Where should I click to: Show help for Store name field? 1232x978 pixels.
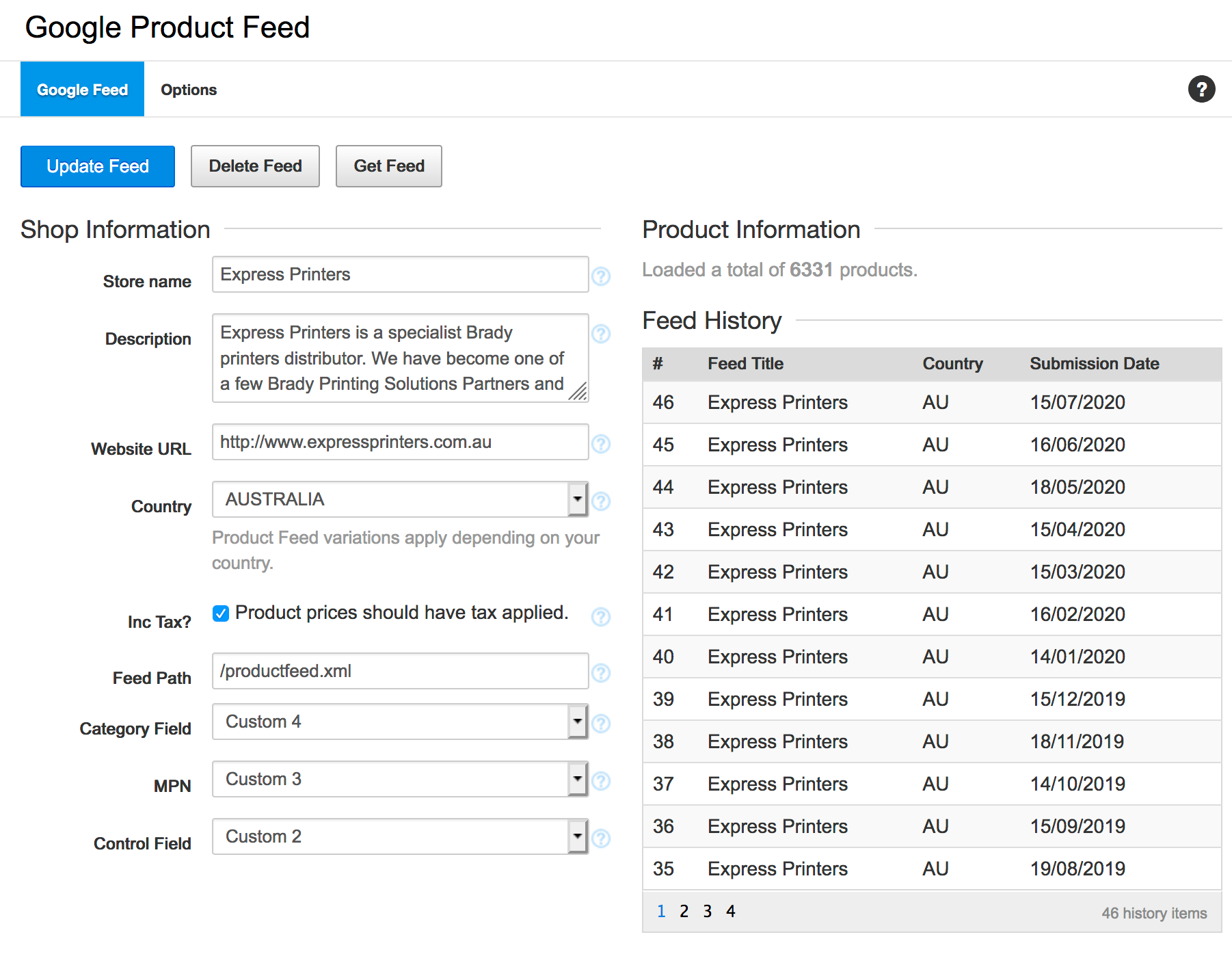click(601, 276)
